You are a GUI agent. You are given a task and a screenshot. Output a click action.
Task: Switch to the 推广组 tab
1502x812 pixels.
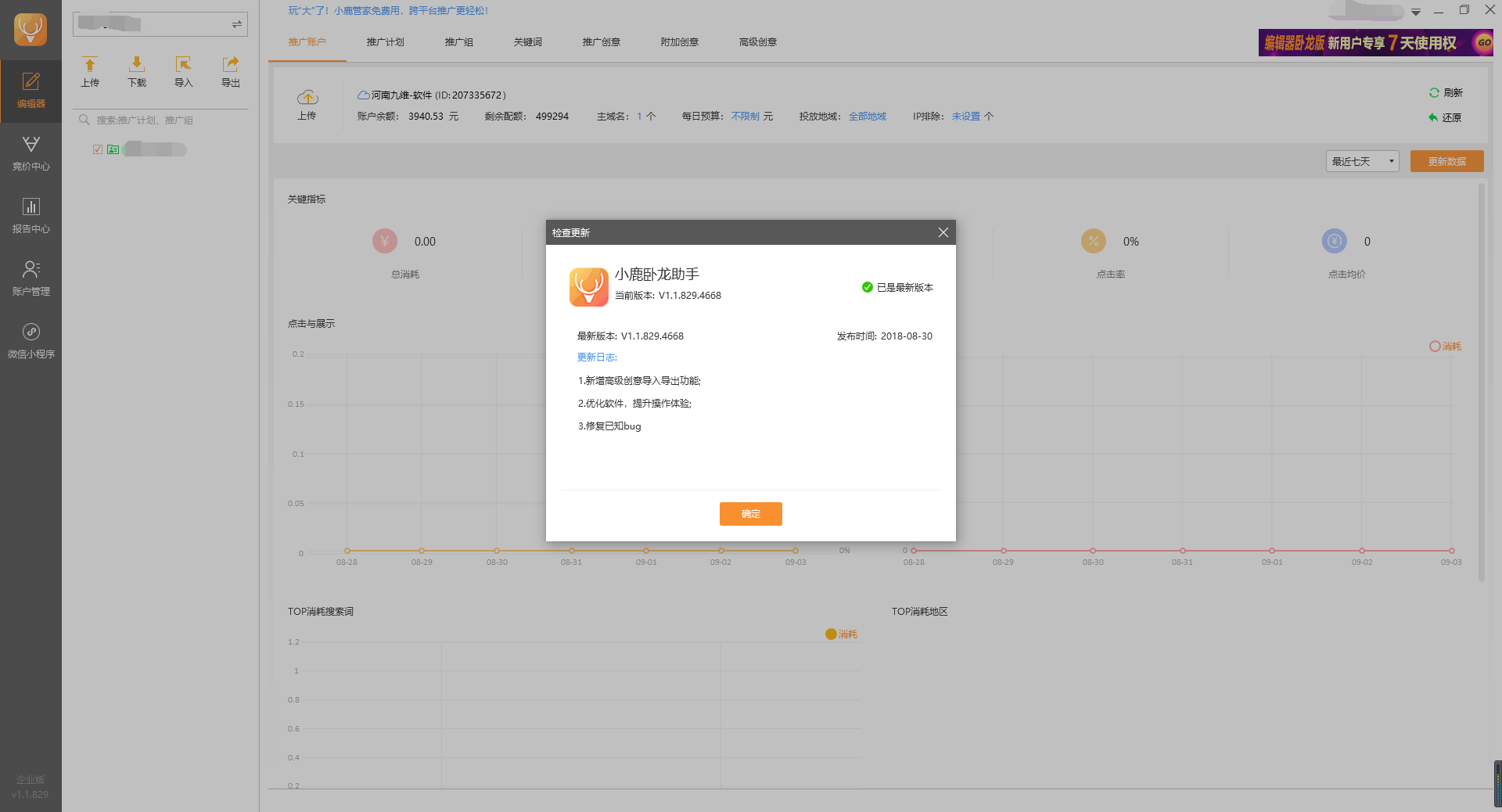(x=459, y=42)
